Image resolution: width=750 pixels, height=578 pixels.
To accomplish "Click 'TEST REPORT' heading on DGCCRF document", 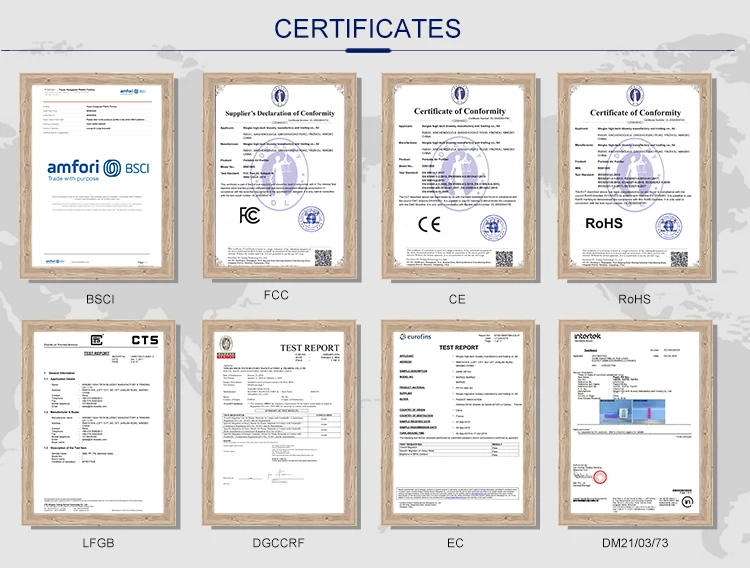I will pos(309,348).
